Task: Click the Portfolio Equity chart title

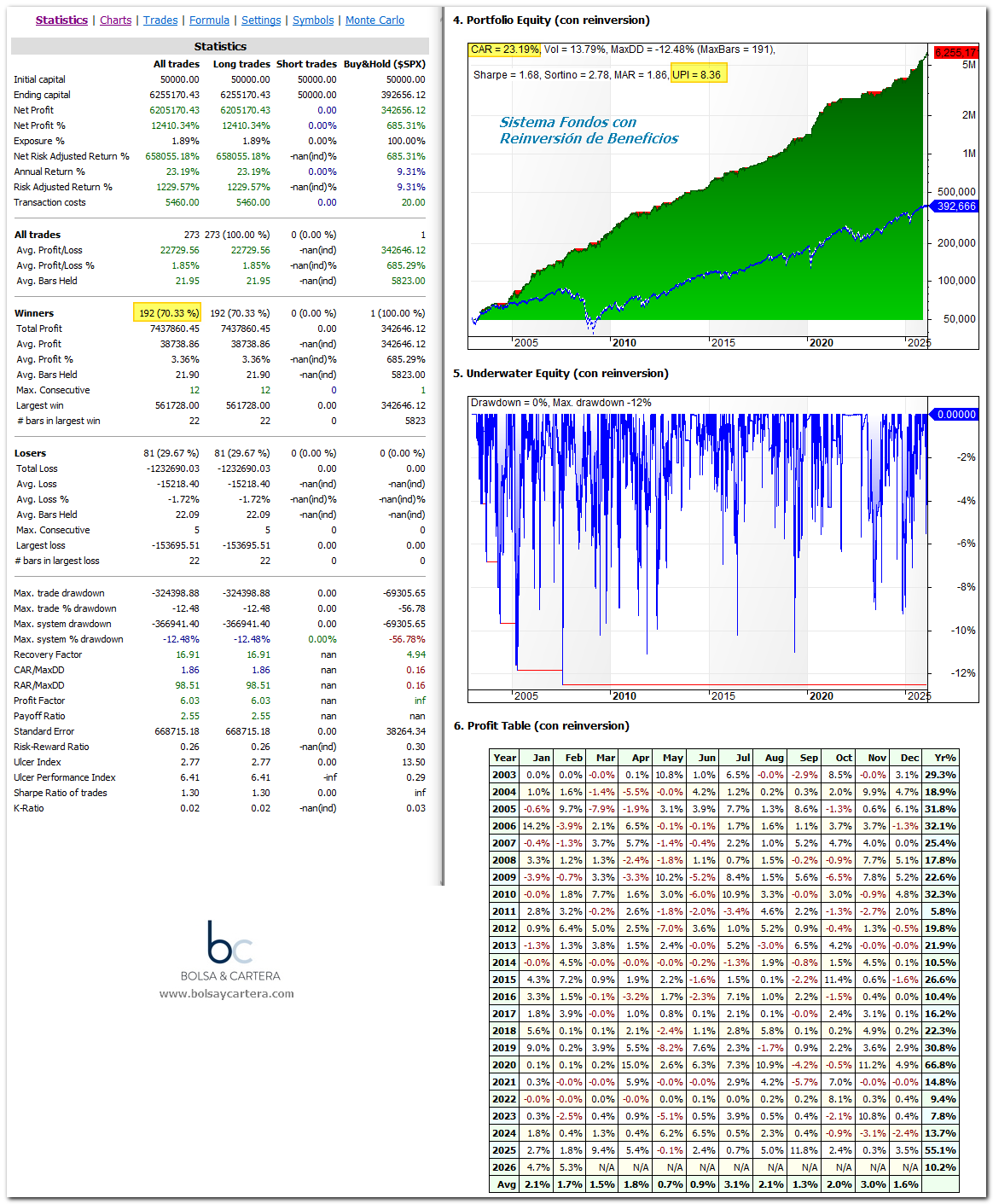Action: [551, 20]
